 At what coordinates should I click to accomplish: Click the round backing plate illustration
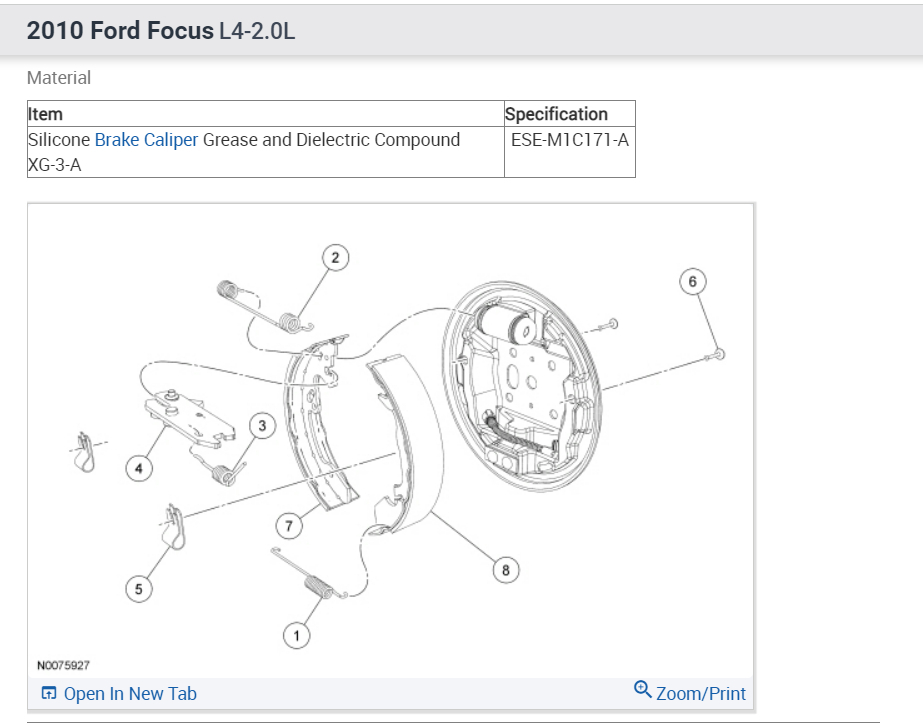tap(525, 380)
